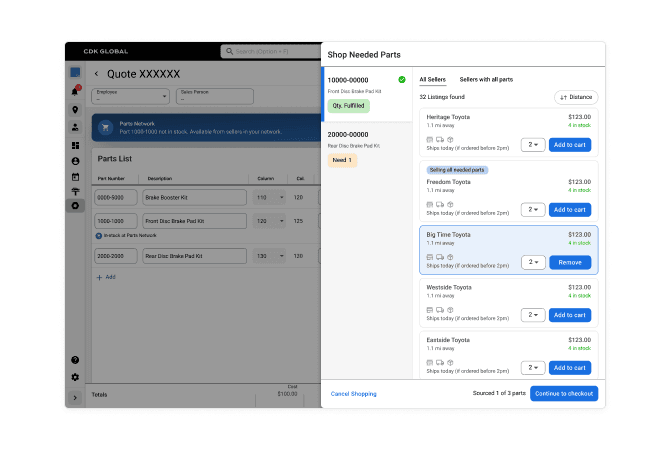Click the In-stock at Parts Network badge icon
The height and width of the screenshot is (450, 670).
tap(99, 235)
